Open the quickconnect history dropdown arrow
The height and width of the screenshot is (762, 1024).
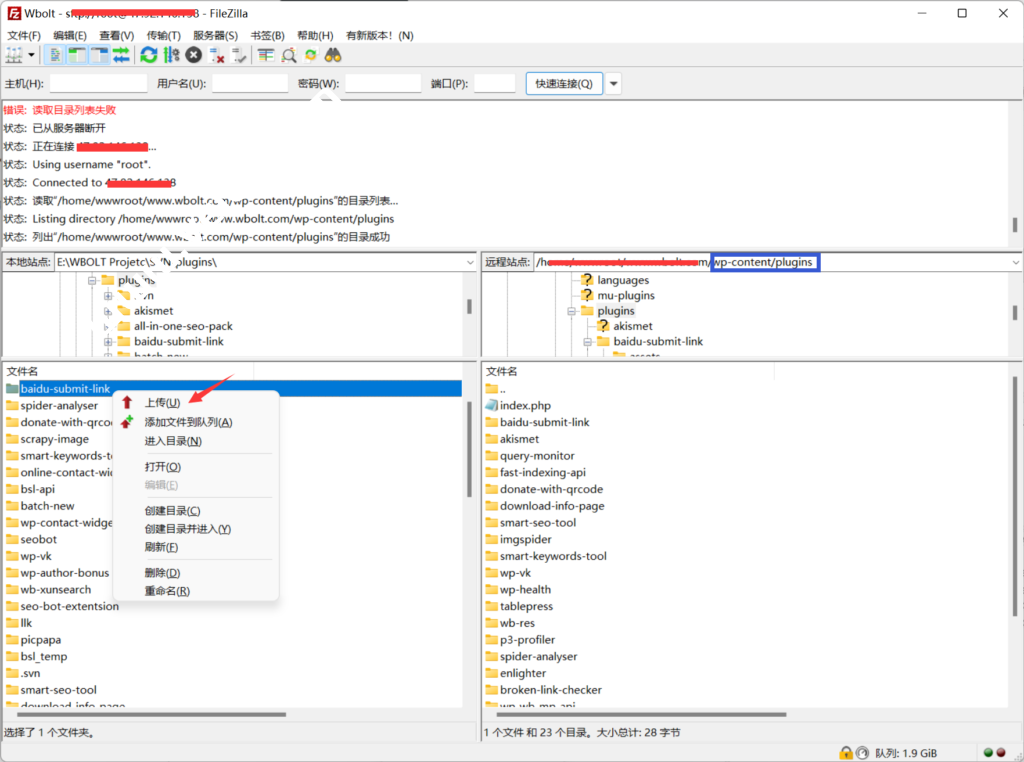(x=613, y=84)
